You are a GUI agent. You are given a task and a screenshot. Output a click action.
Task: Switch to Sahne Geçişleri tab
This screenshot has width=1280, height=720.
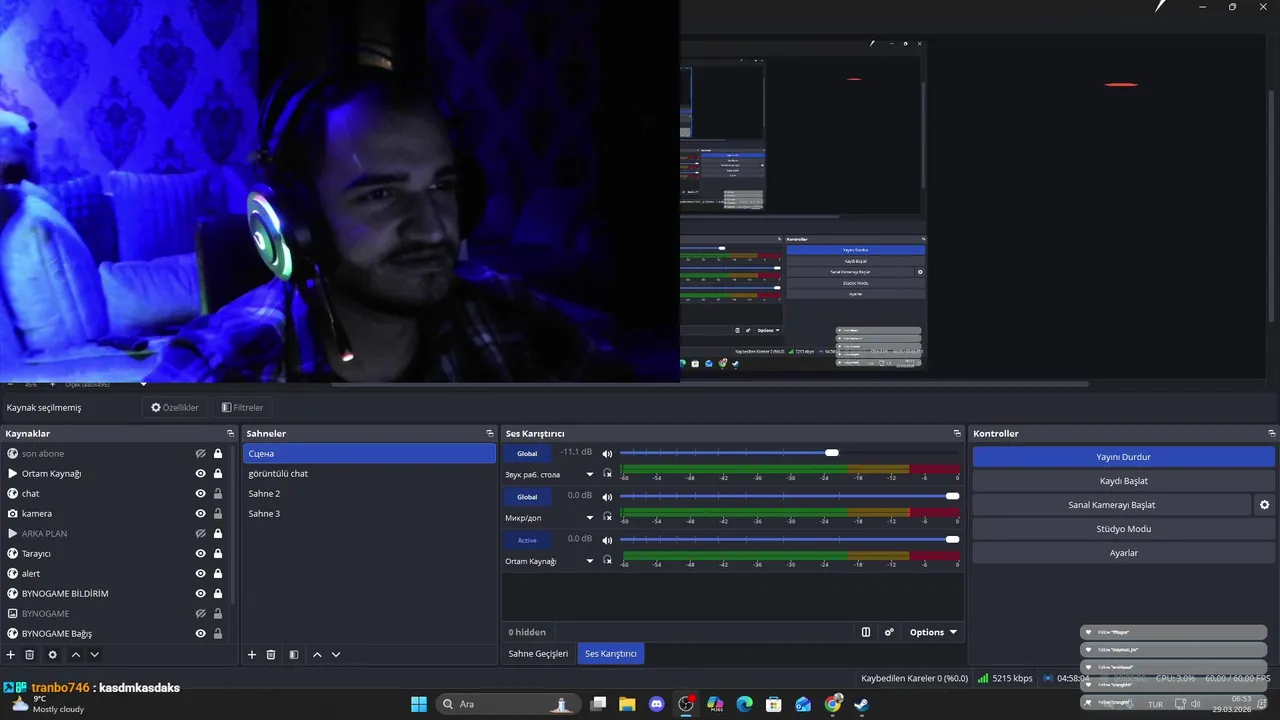tap(538, 654)
